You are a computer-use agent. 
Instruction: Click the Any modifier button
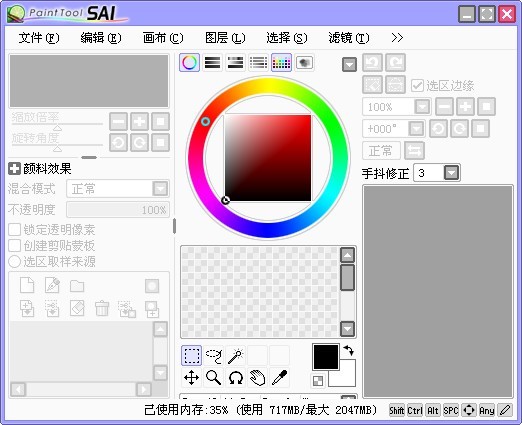(487, 410)
